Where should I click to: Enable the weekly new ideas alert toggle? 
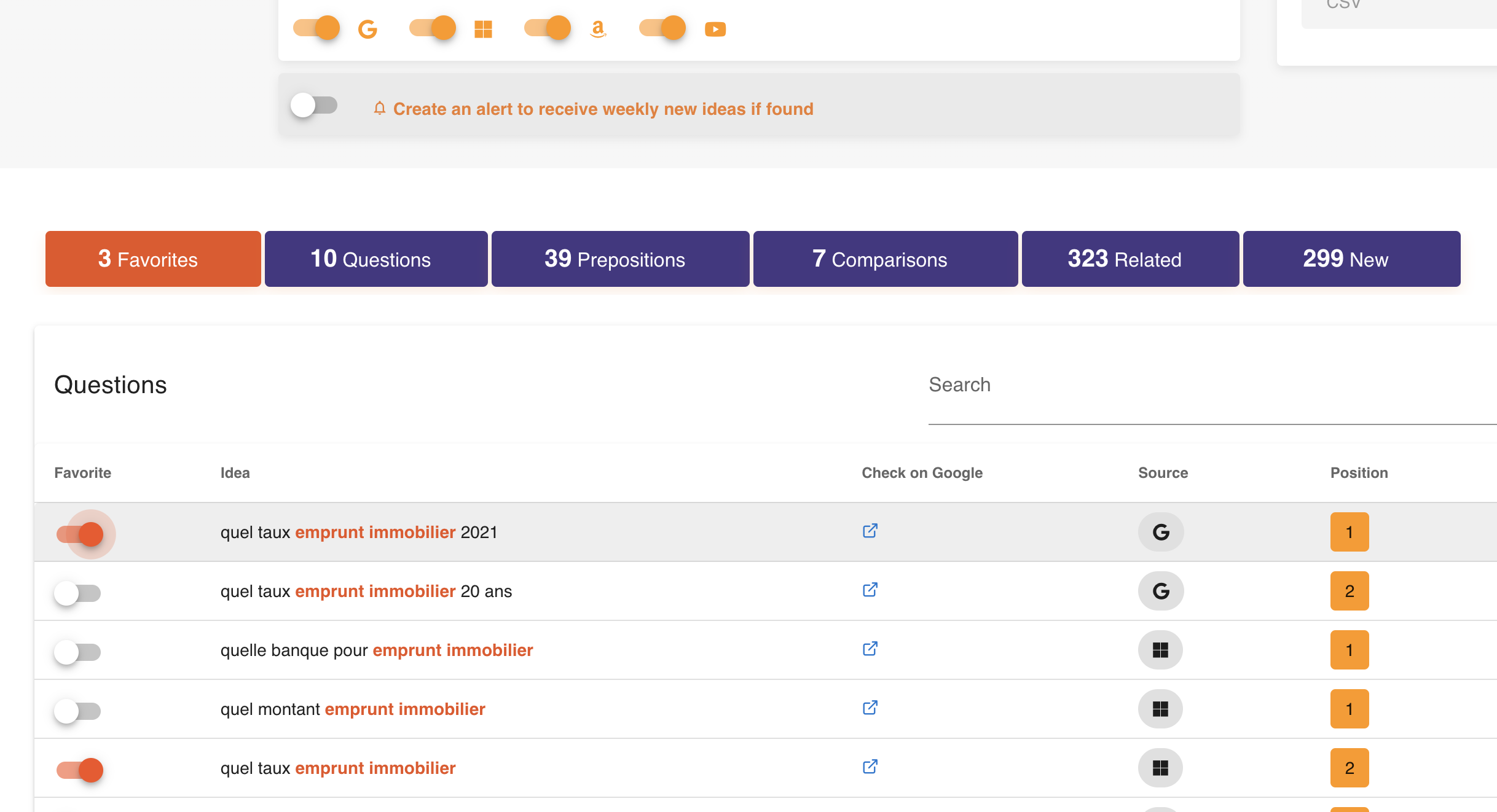tap(314, 105)
